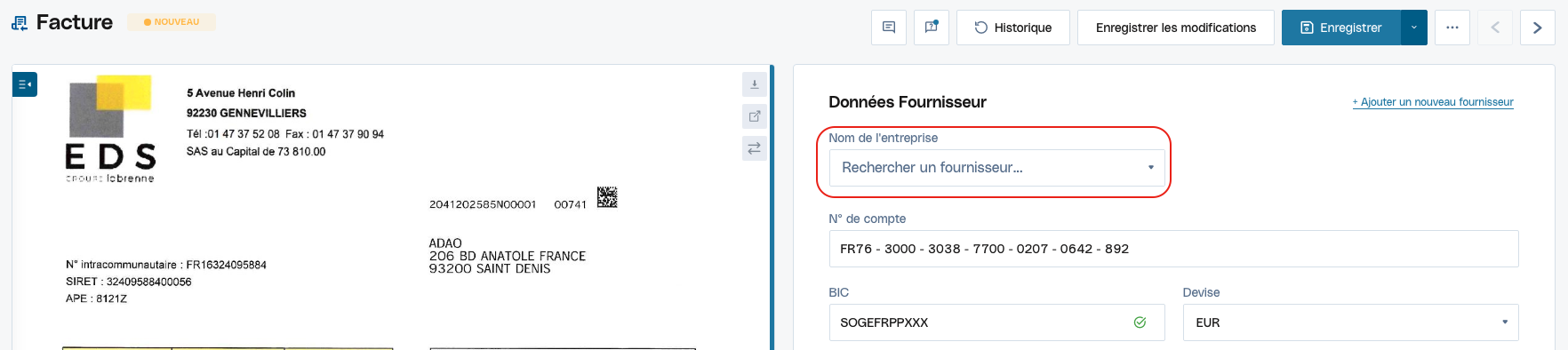Click the 5 Avenue Henri Colin line
Image resolution: width=1568 pixels, height=350 pixels.
click(x=241, y=92)
